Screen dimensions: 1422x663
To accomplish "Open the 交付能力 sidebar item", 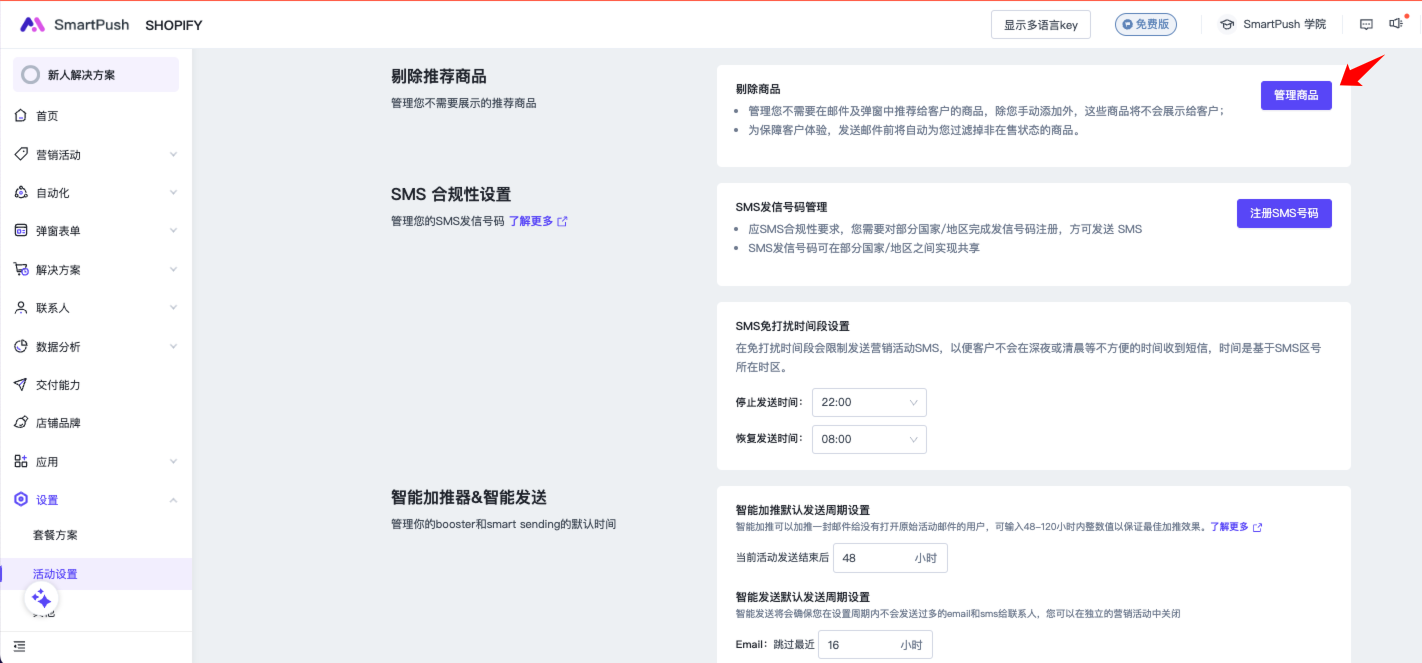I will (58, 385).
